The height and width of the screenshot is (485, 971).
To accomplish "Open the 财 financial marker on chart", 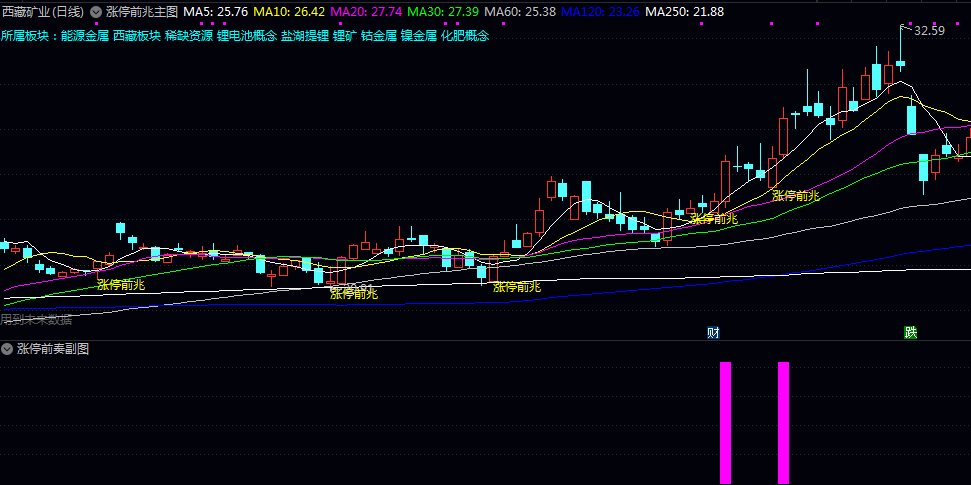I will tap(713, 333).
